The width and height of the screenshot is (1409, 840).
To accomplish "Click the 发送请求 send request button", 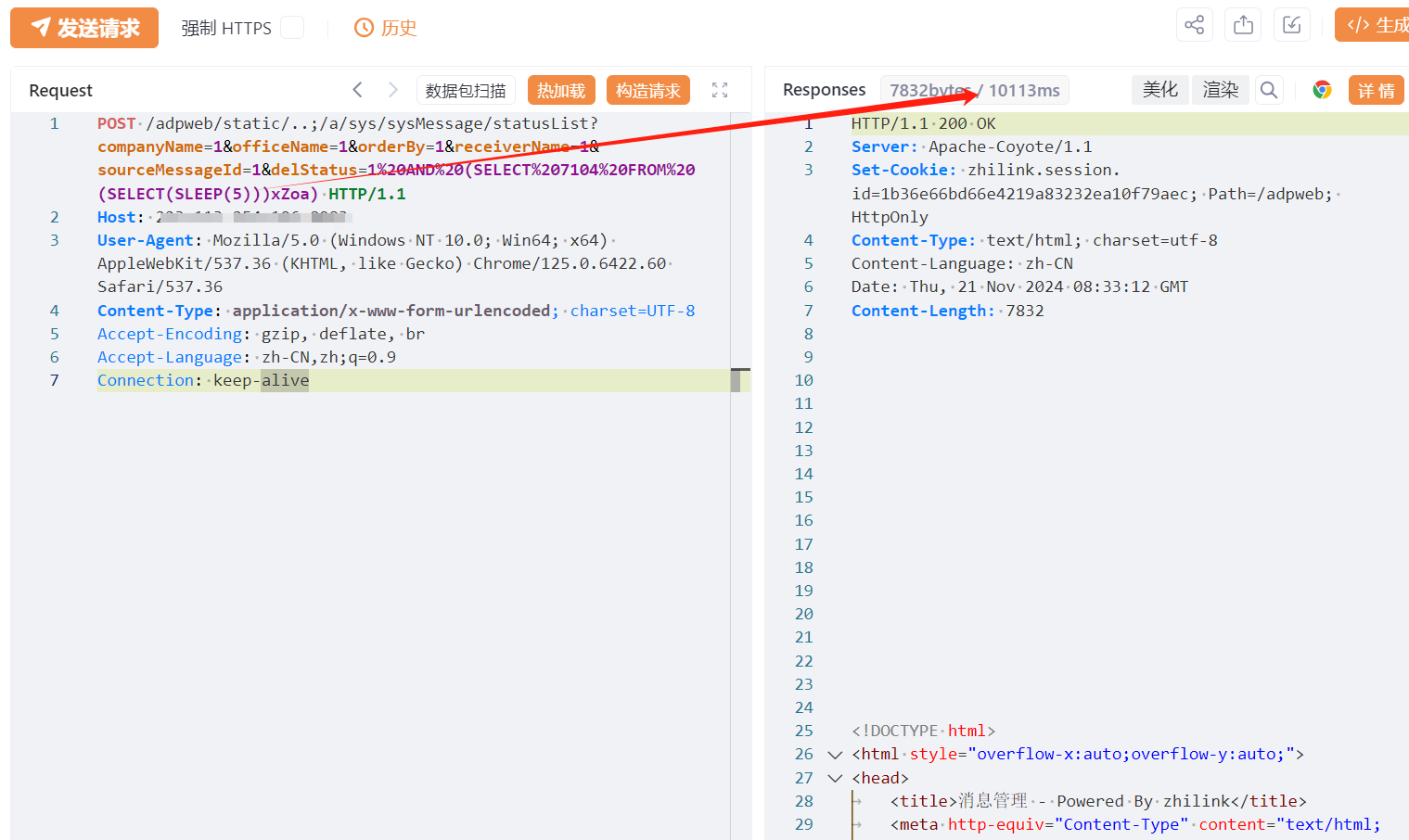I will 84,28.
